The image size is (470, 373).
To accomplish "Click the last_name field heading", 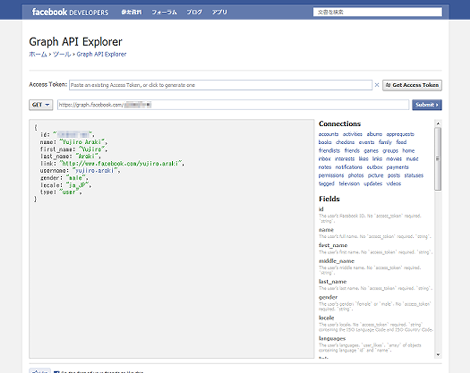I will [x=333, y=282].
